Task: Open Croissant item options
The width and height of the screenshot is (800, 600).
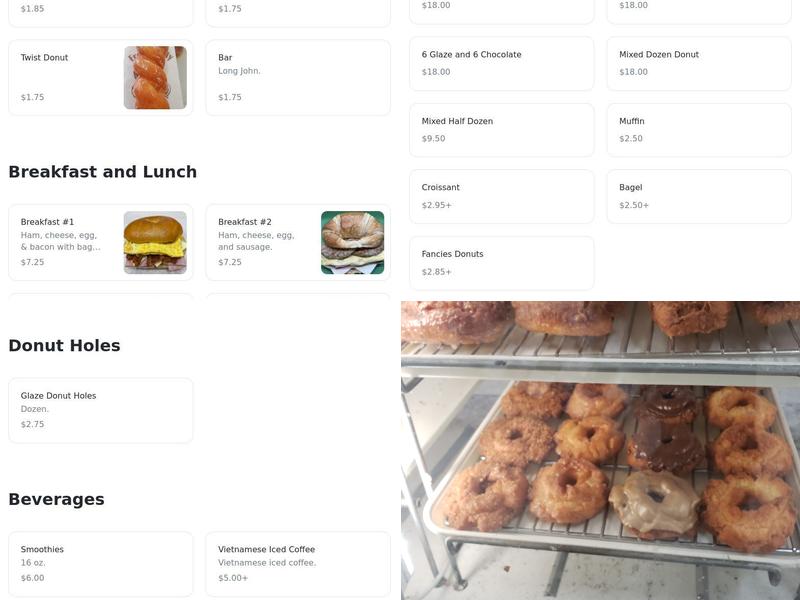Action: click(x=502, y=196)
